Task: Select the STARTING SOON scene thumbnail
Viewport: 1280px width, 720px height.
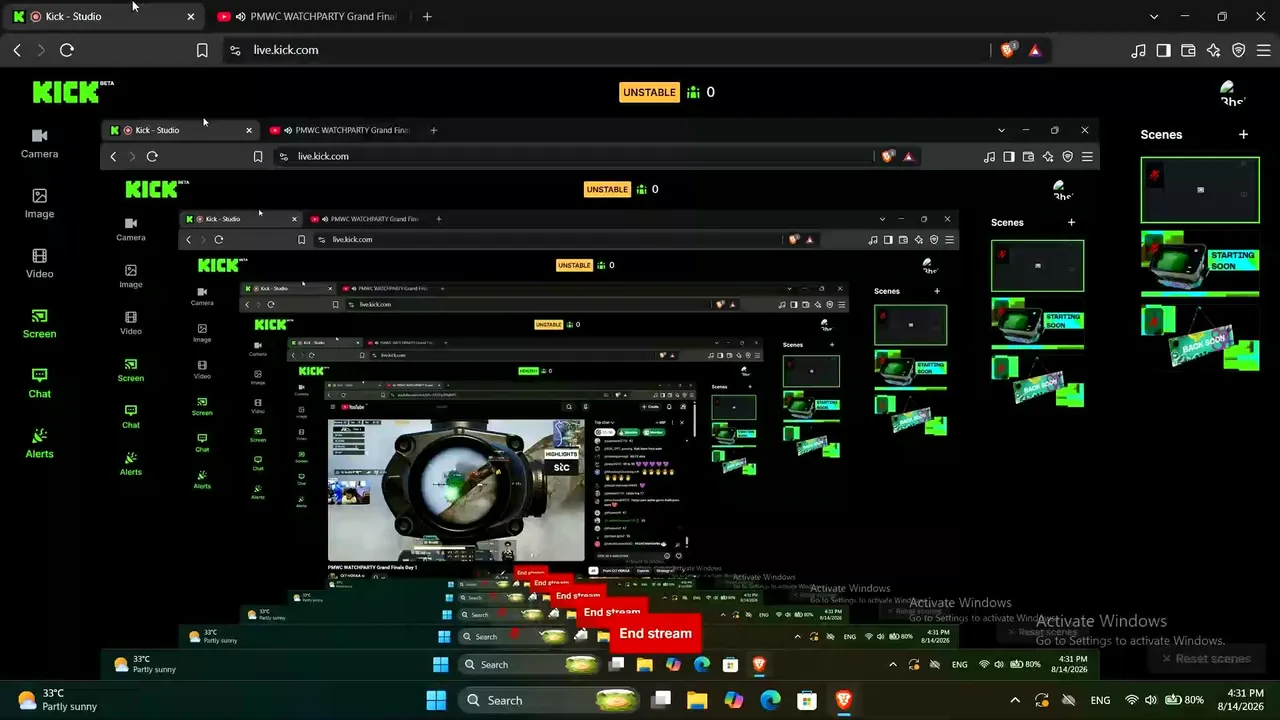Action: [x=1200, y=264]
